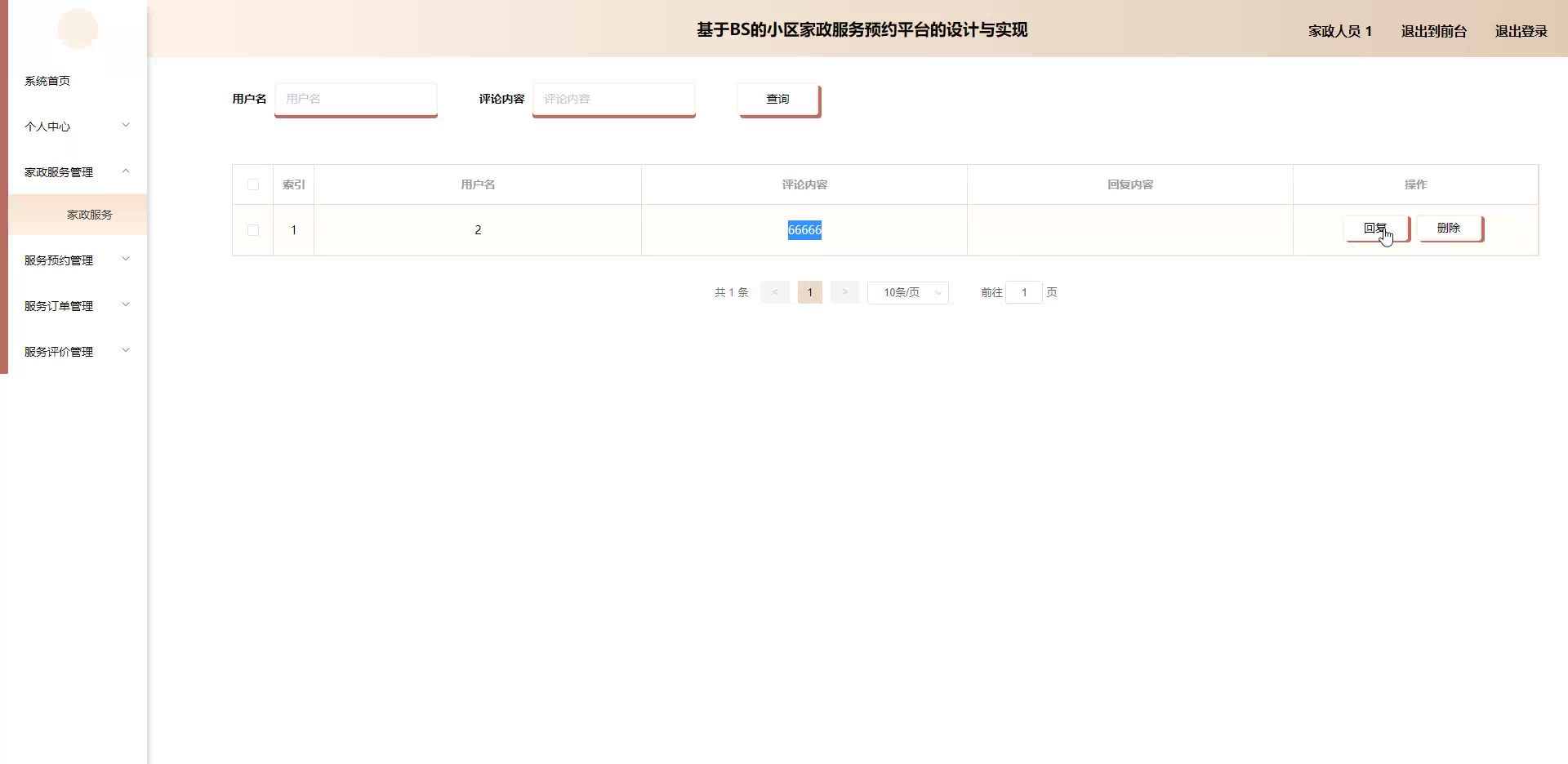
Task: Go to next page arrow
Action: [x=844, y=292]
